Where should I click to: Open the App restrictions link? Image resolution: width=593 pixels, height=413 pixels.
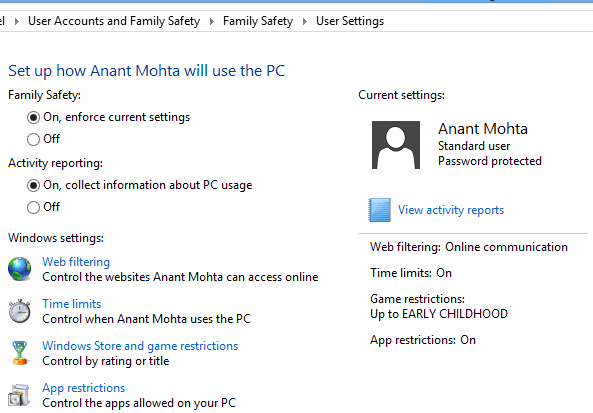(84, 388)
